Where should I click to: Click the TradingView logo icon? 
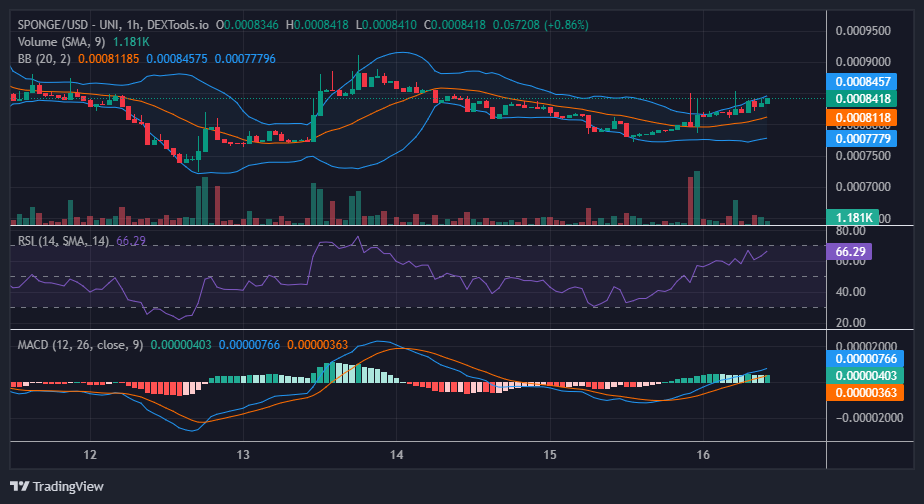pyautogui.click(x=19, y=486)
